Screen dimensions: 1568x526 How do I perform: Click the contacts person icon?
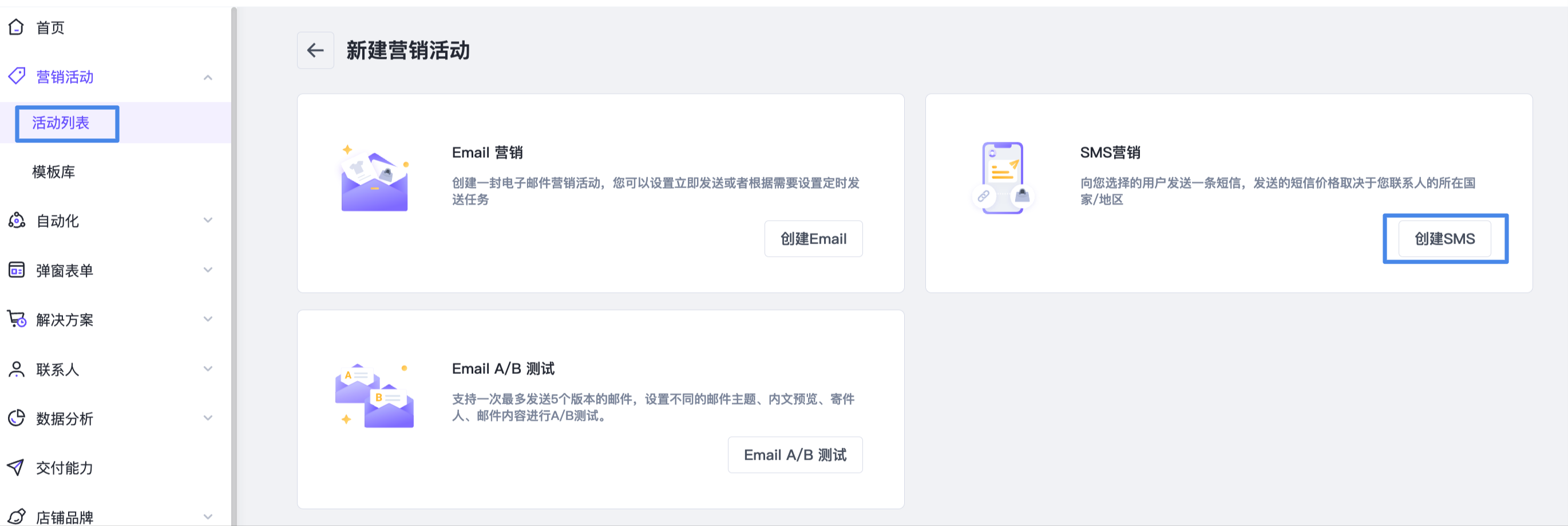pyautogui.click(x=17, y=369)
